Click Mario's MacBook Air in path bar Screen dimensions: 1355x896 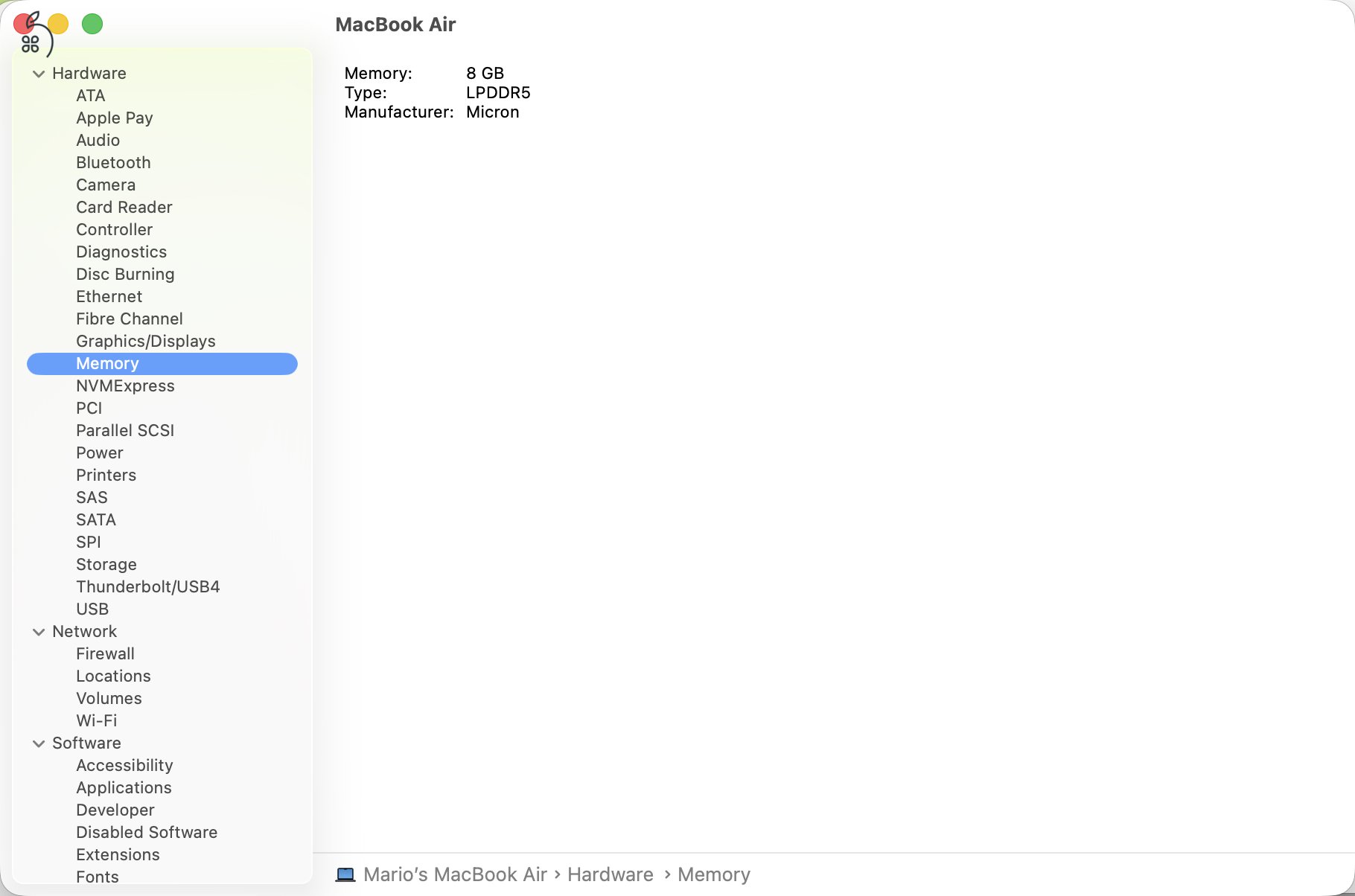pyautogui.click(x=455, y=874)
